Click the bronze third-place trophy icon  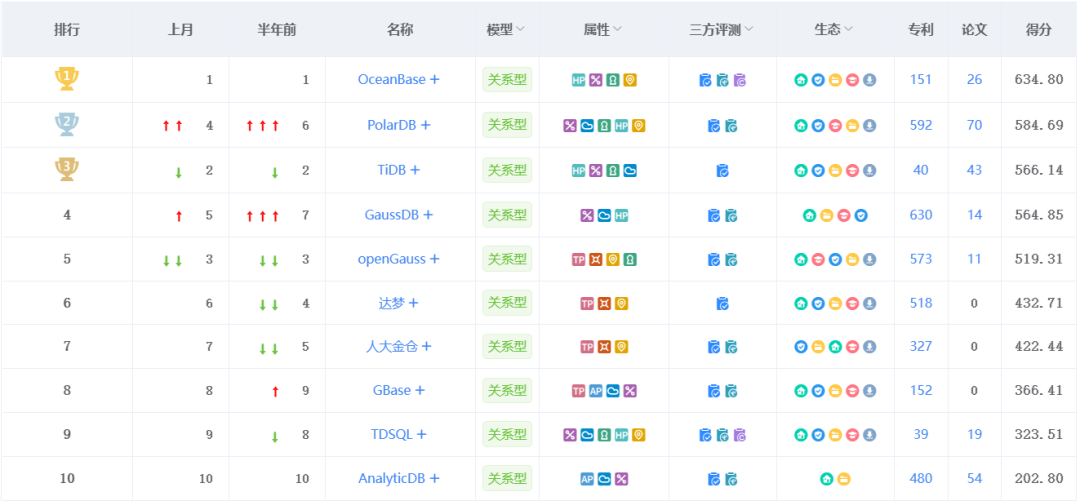67,170
